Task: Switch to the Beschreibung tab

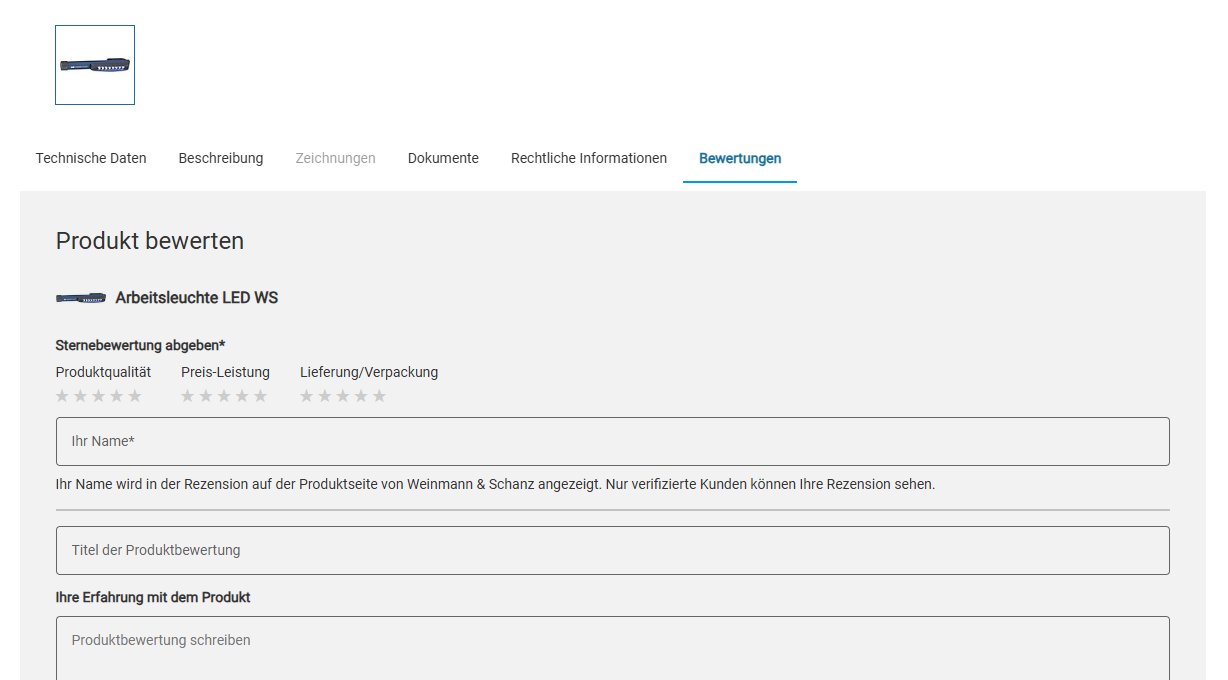Action: point(221,158)
